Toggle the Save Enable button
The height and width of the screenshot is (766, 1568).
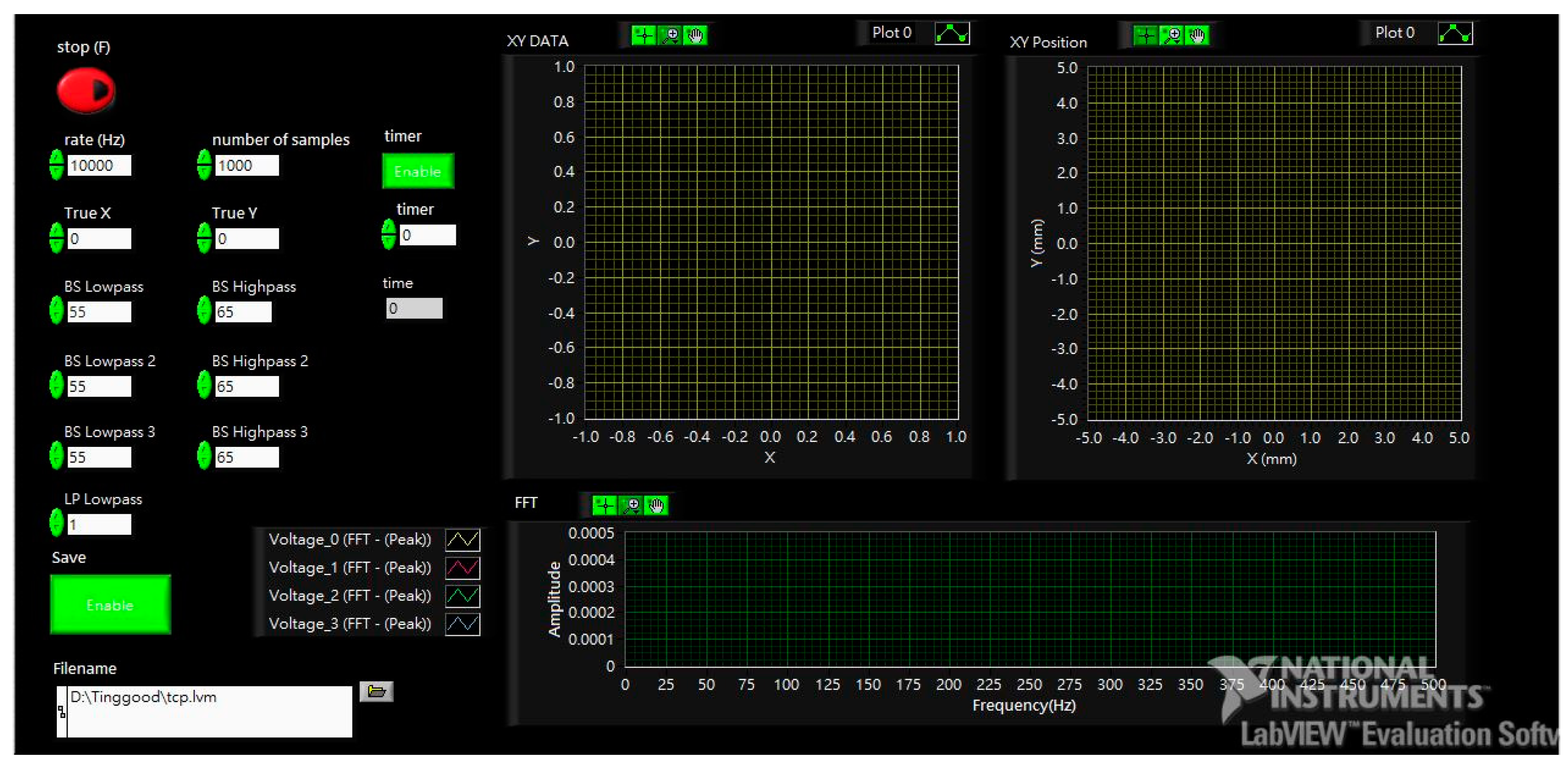110,605
